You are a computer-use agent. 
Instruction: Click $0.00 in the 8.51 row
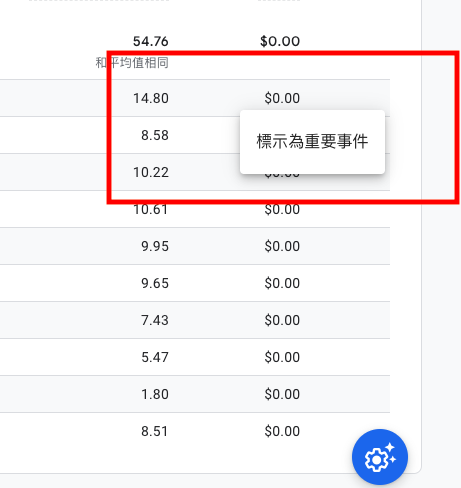(282, 431)
